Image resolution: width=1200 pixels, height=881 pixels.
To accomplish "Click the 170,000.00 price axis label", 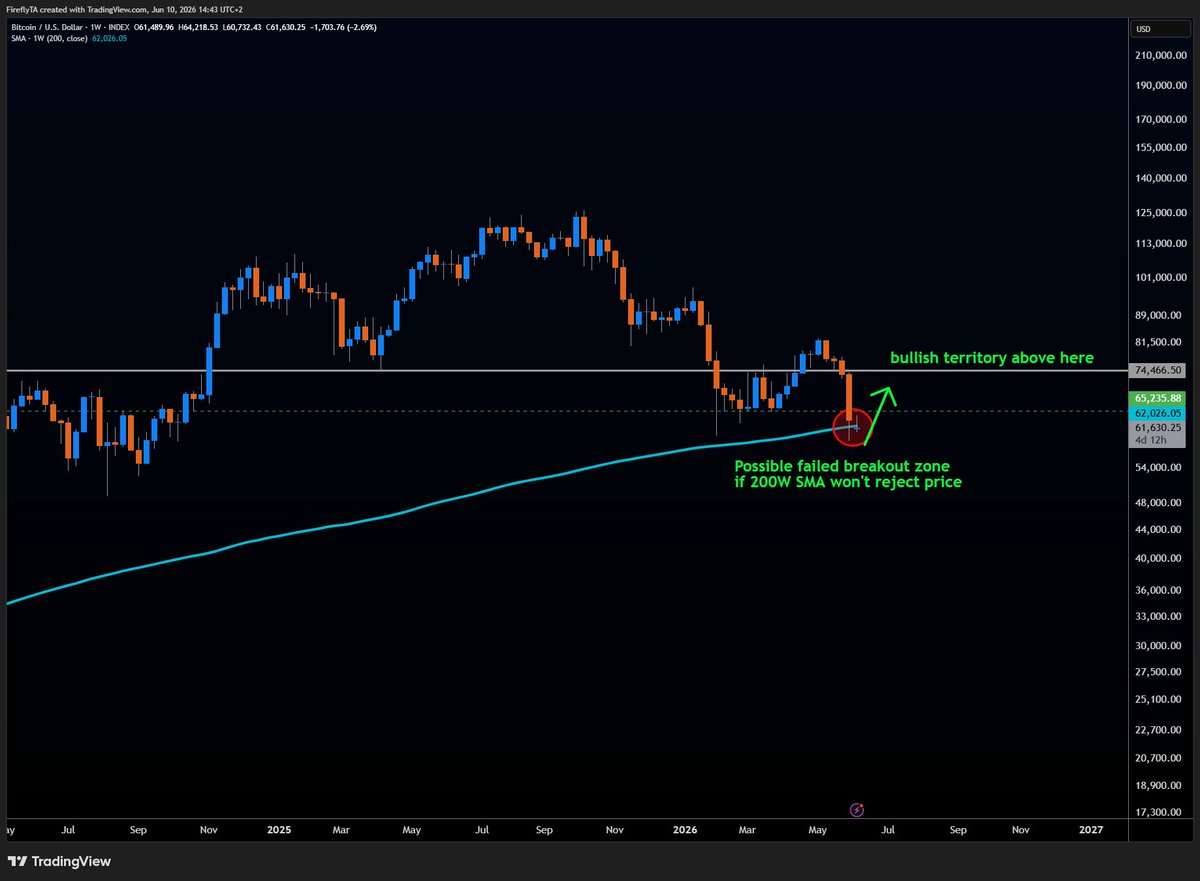I will [x=1161, y=119].
